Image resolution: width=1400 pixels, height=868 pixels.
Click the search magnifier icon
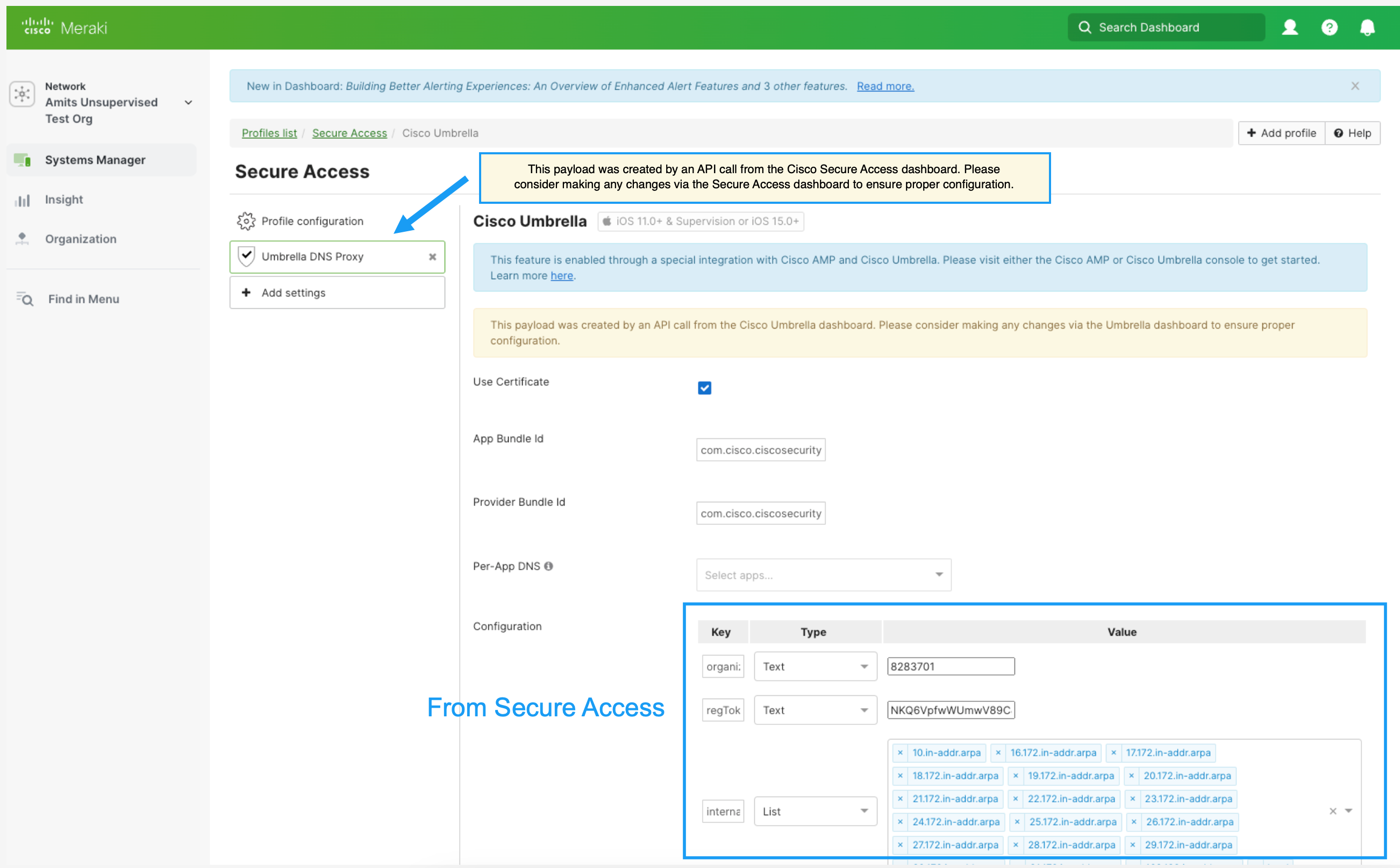pos(1084,27)
